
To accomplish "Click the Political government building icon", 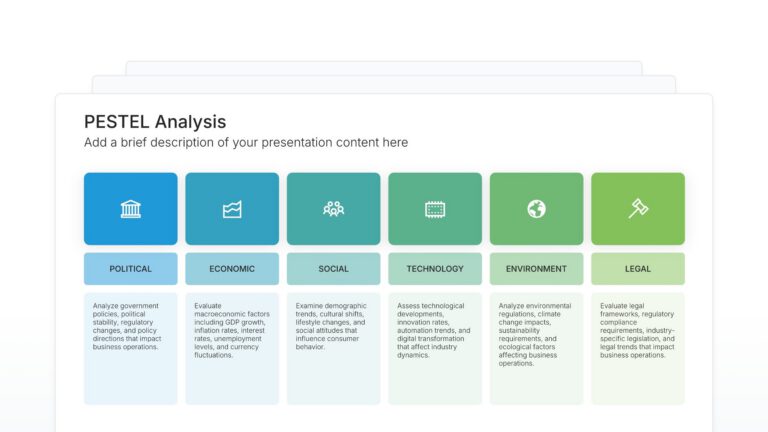I will click(131, 209).
